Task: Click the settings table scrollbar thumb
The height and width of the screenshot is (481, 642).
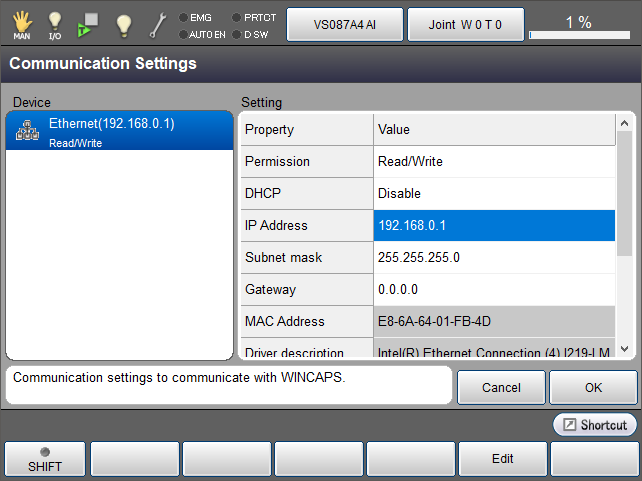Action: (x=624, y=193)
